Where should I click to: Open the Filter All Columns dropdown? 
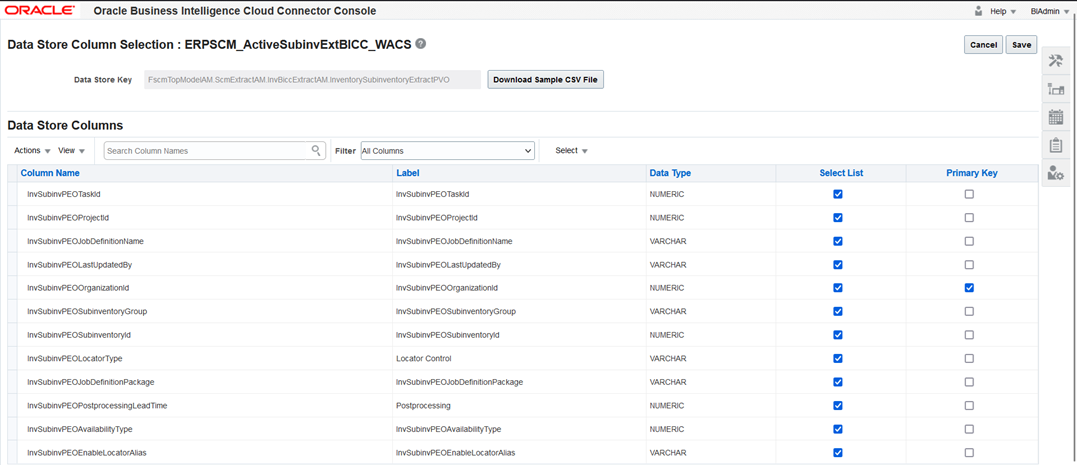click(447, 150)
